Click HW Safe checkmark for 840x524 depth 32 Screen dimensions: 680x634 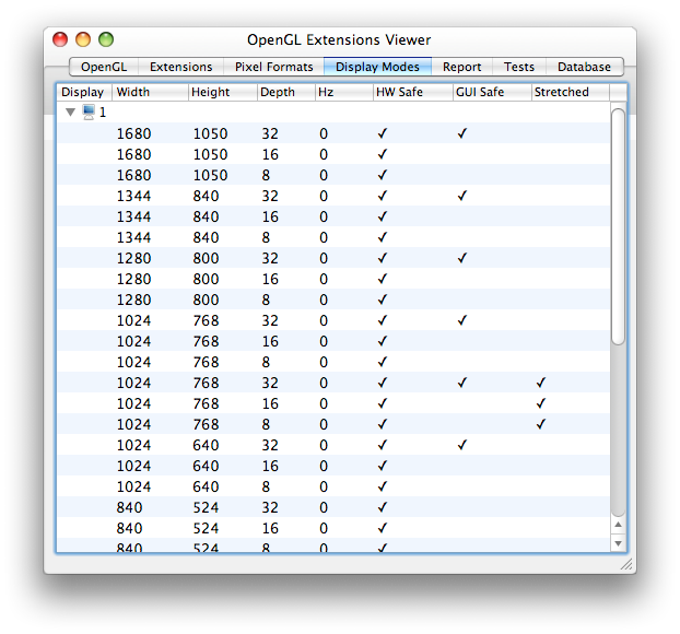(382, 508)
